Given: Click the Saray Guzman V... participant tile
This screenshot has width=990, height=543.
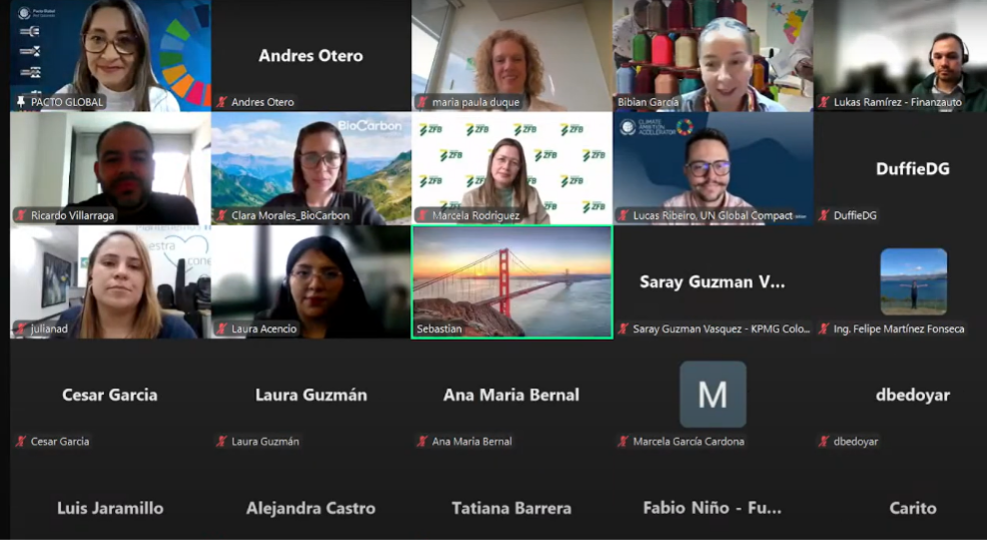Looking at the screenshot, I should tap(713, 282).
